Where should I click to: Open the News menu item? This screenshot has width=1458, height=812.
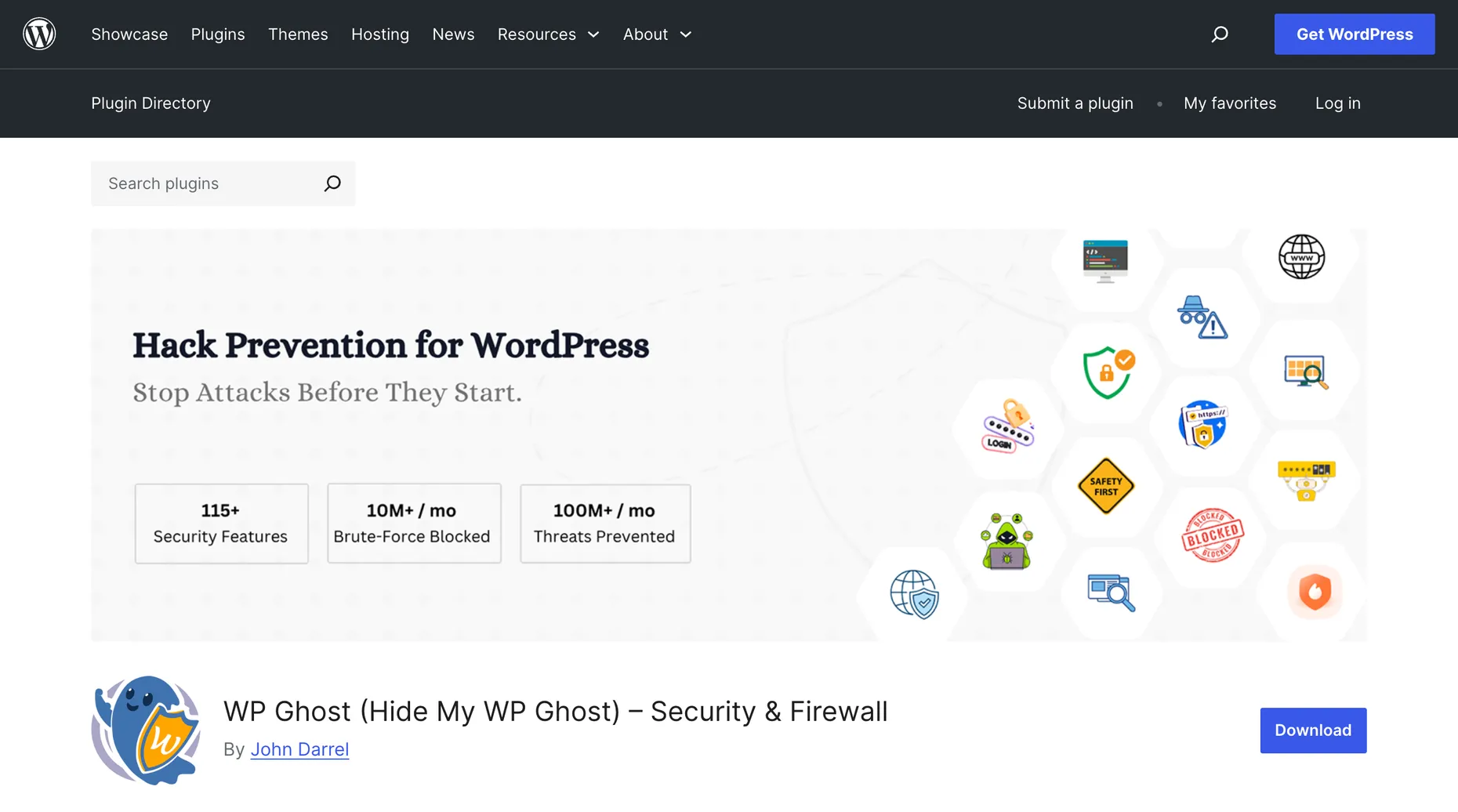point(453,34)
